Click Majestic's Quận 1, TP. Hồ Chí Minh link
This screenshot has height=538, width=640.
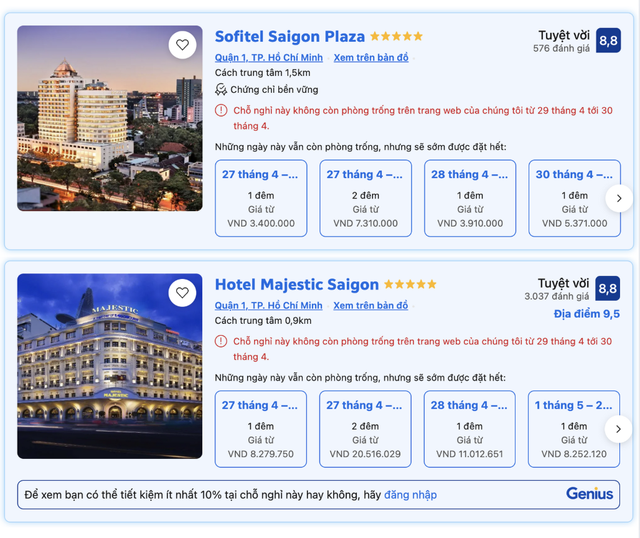click(268, 306)
